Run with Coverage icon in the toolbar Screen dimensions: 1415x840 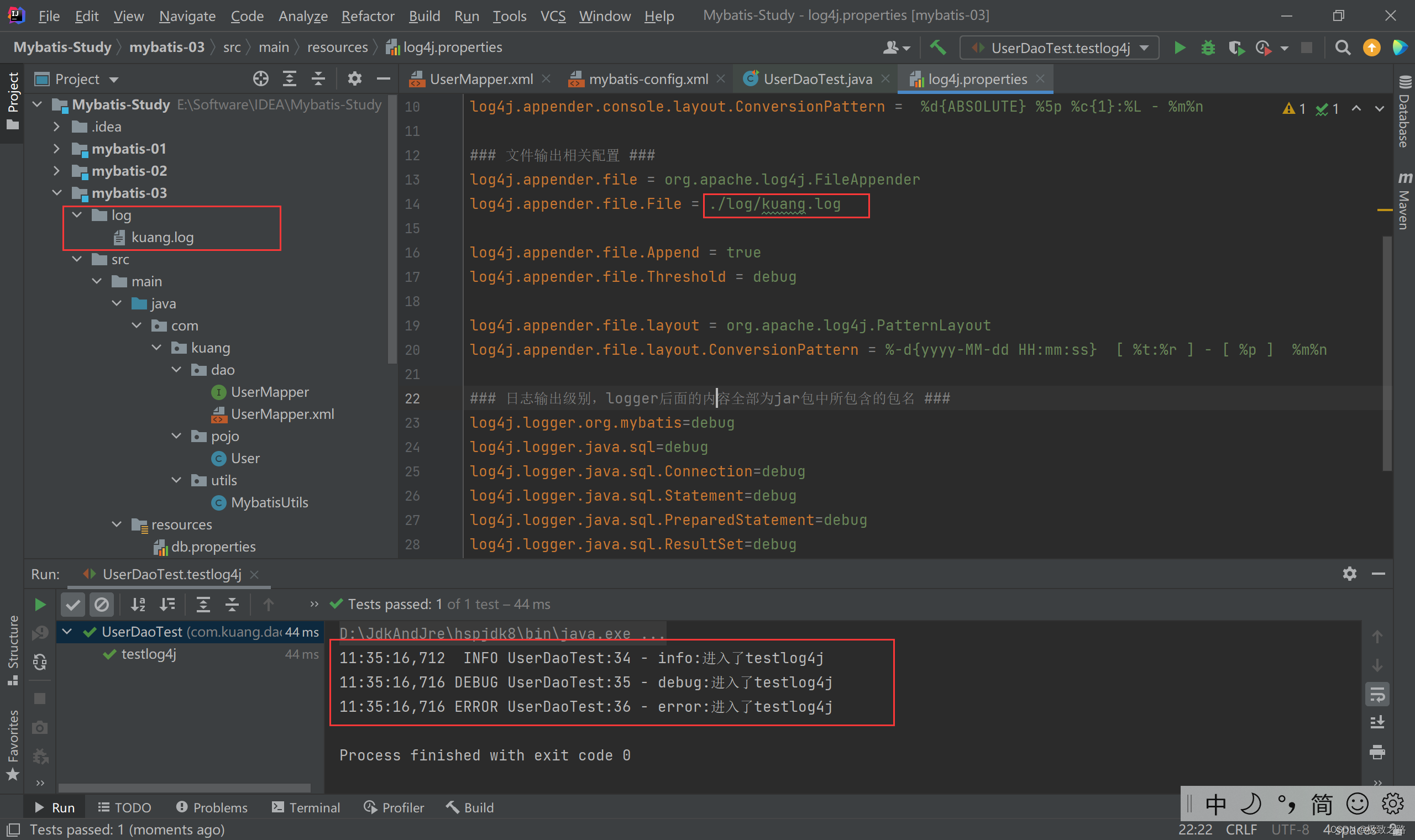point(1236,48)
